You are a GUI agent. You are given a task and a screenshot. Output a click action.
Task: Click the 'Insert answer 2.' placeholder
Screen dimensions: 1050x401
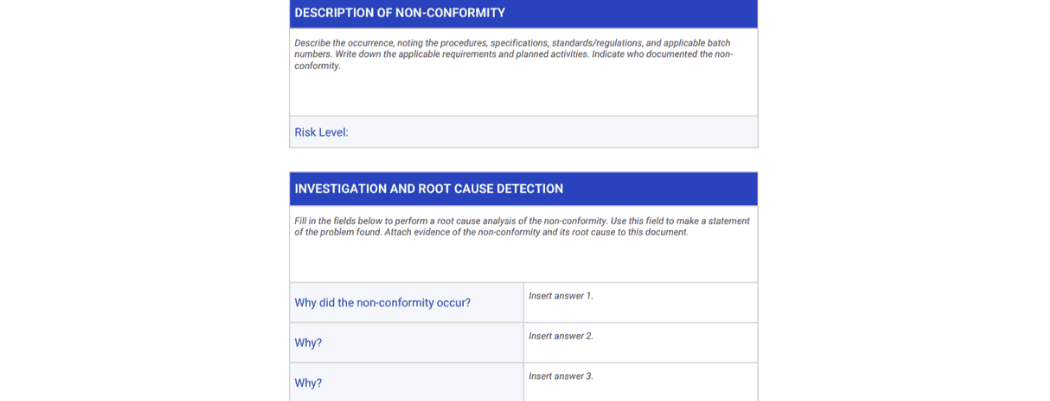[x=561, y=336]
